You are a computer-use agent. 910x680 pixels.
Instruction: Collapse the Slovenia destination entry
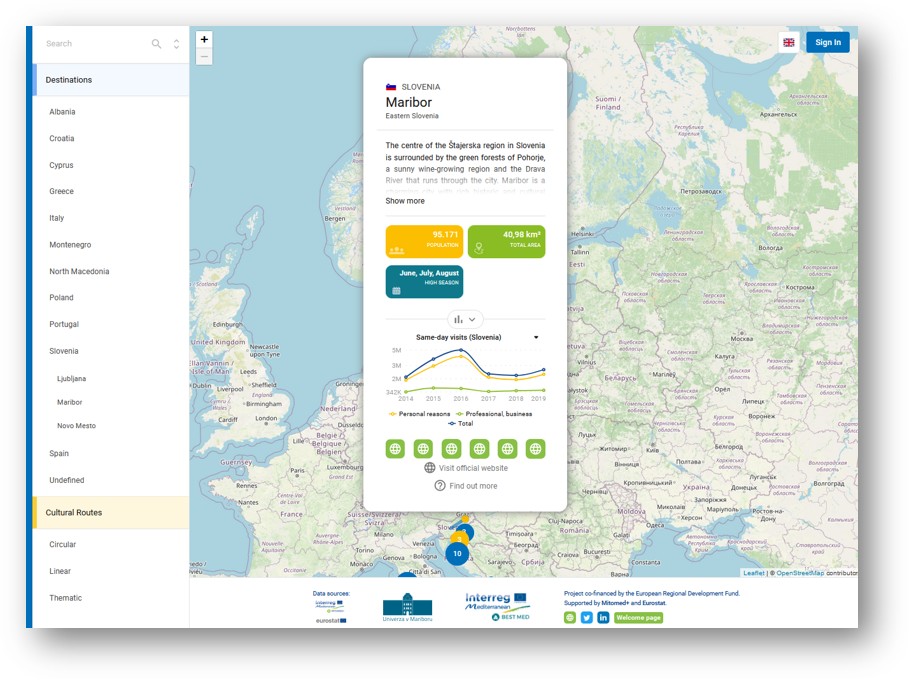pyautogui.click(x=64, y=351)
